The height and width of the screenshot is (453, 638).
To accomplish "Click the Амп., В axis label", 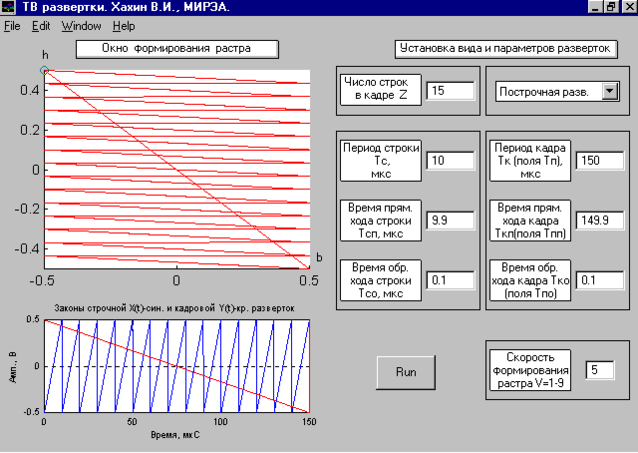I will (x=13, y=367).
